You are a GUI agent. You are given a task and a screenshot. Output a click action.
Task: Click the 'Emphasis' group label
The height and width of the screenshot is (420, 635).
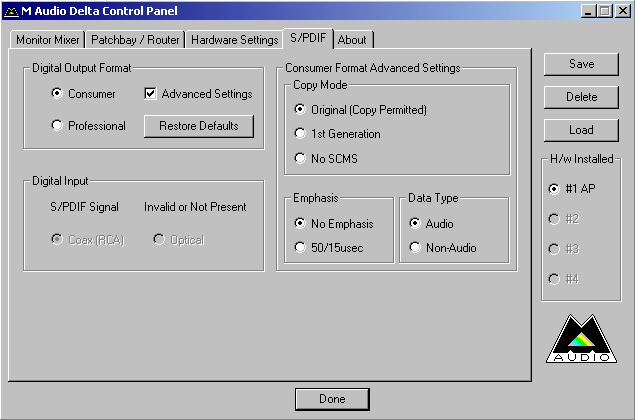click(x=315, y=198)
